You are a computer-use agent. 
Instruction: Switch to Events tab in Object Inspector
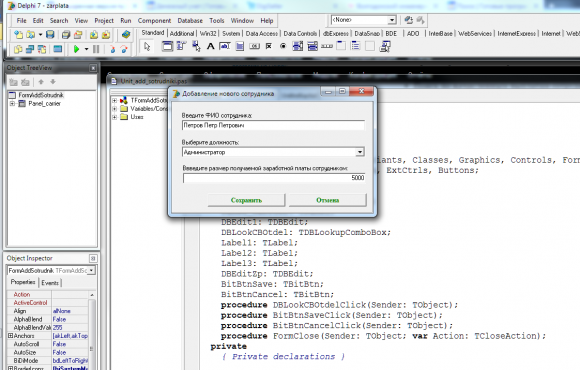50,283
